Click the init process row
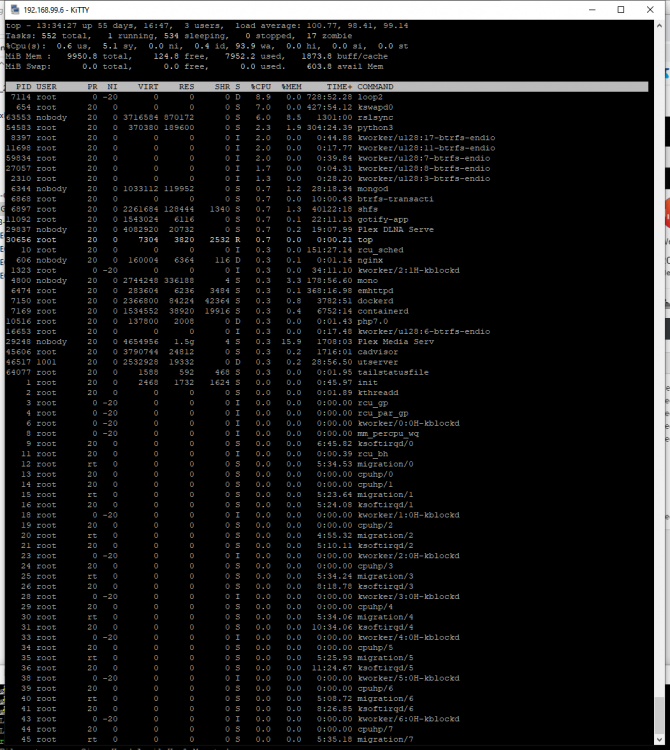The height and width of the screenshot is (750, 670). point(327,382)
